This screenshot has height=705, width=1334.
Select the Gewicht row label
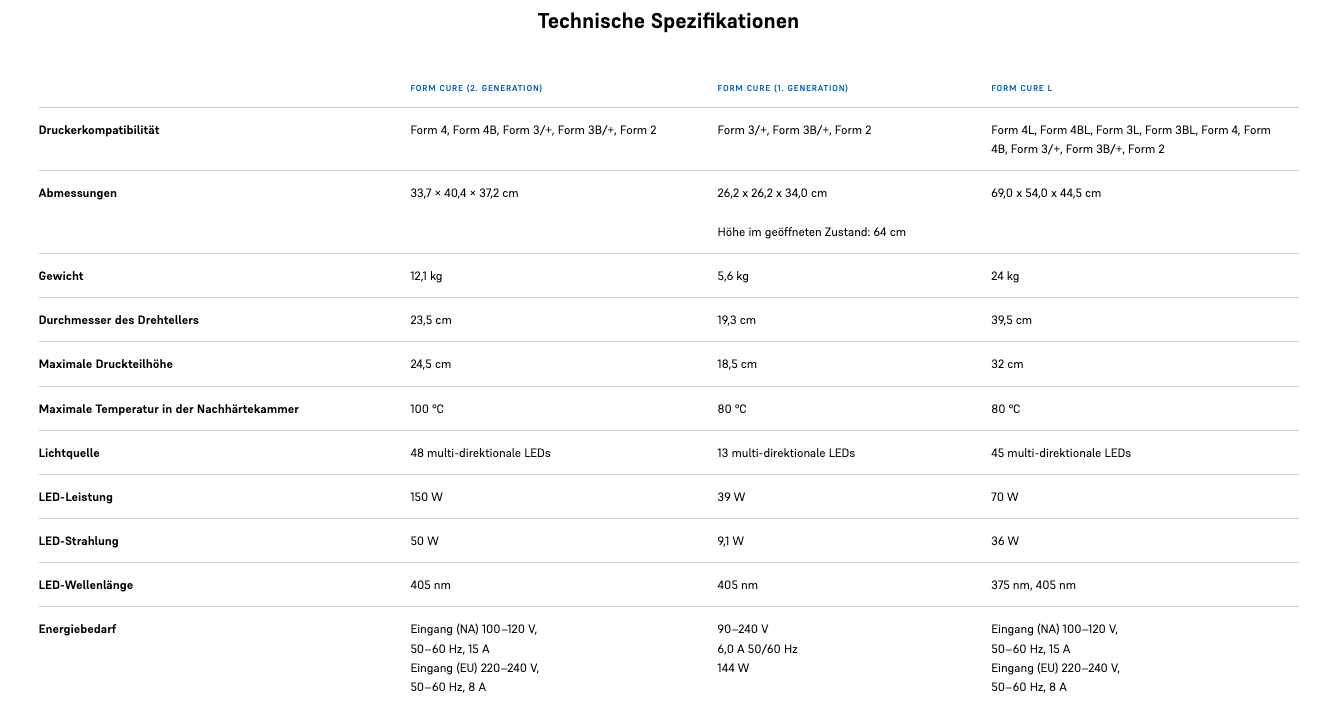(x=61, y=276)
